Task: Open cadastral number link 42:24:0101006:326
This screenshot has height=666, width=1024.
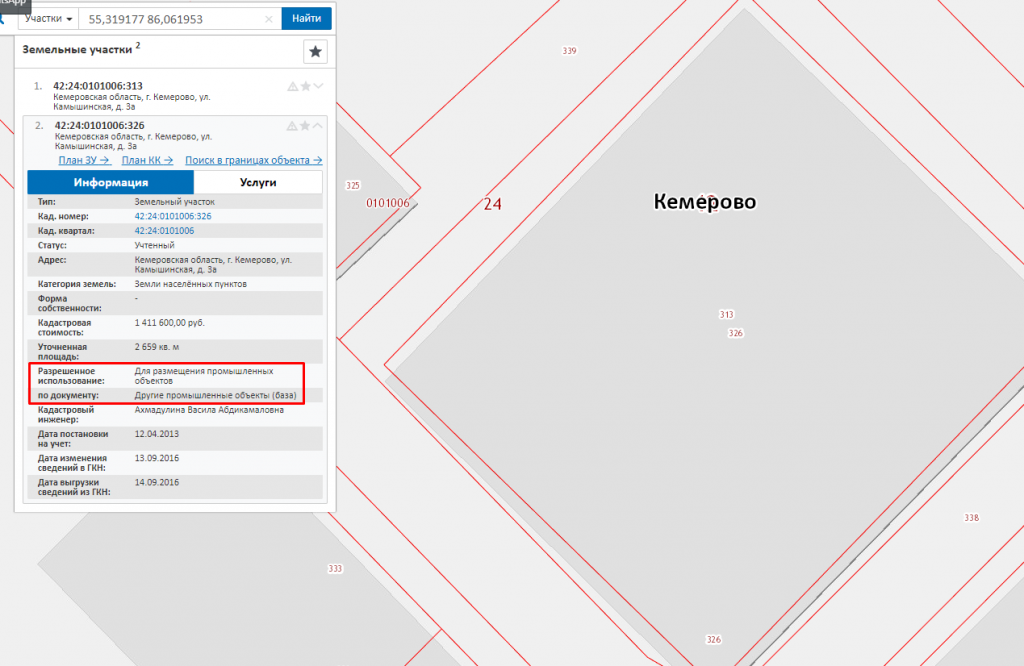Action: tap(172, 216)
